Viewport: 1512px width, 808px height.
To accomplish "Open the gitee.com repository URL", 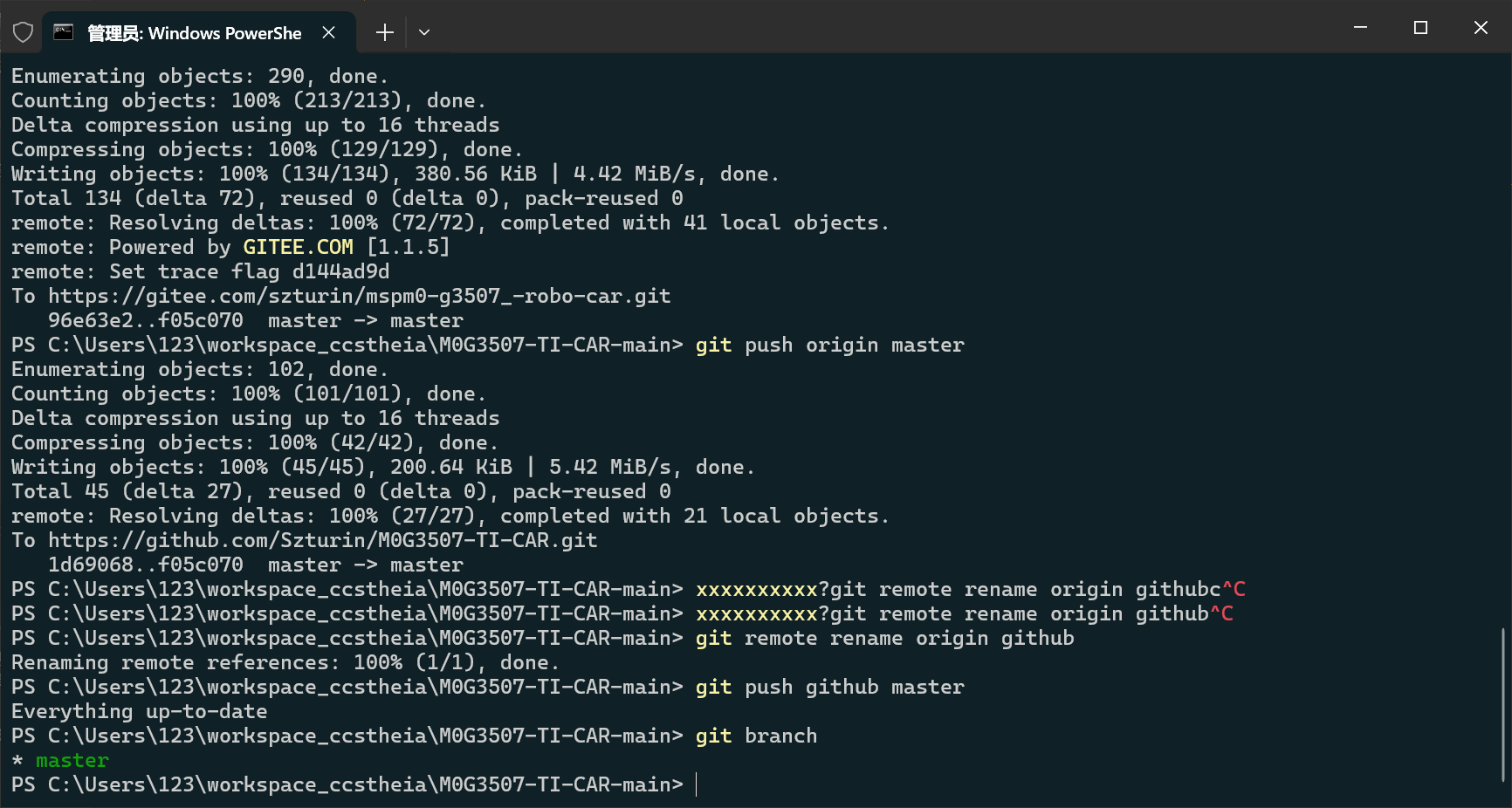I will tap(359, 297).
